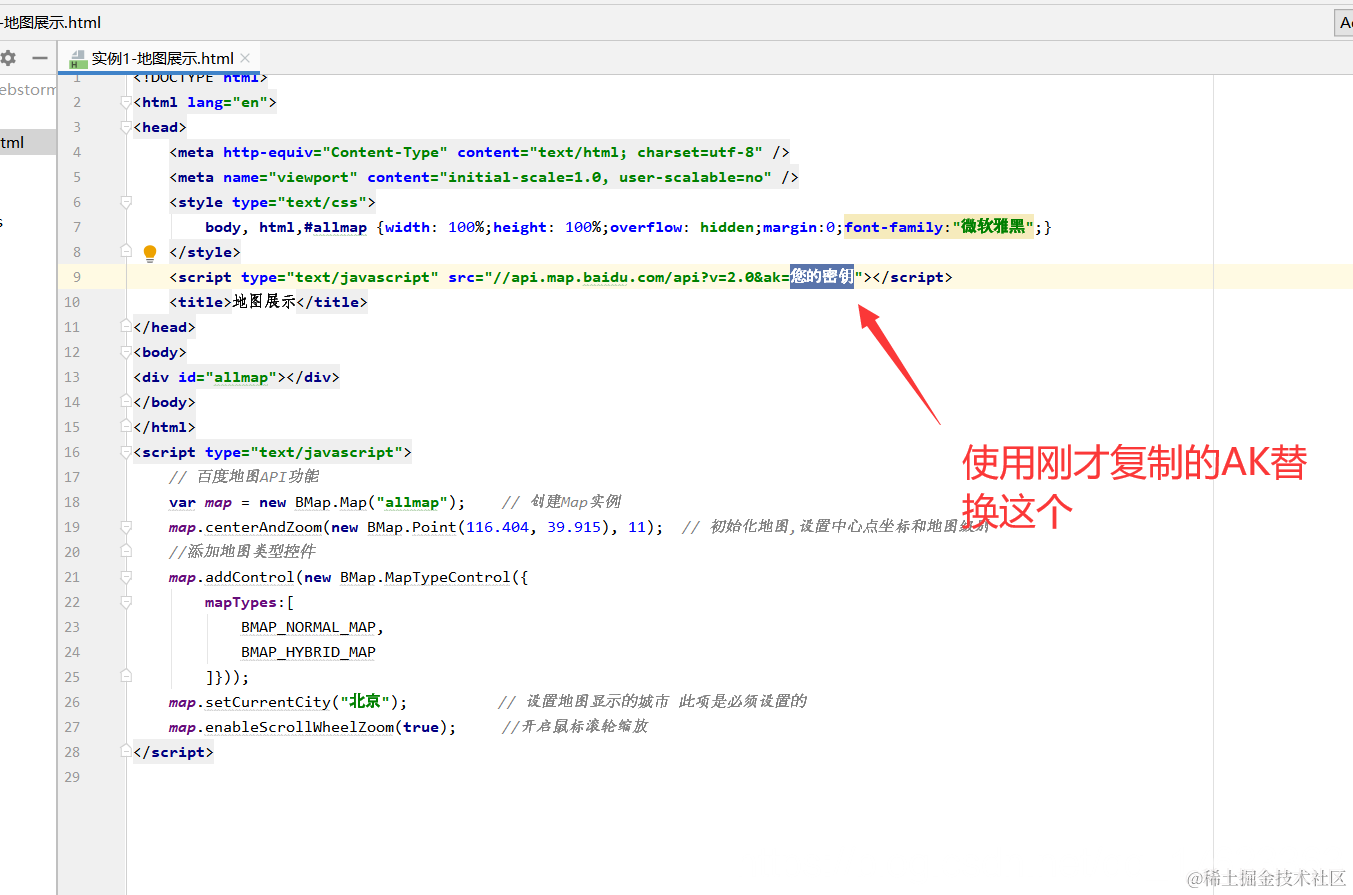
Task: Click fold end marker beside </style> on line 8
Action: (x=126, y=252)
